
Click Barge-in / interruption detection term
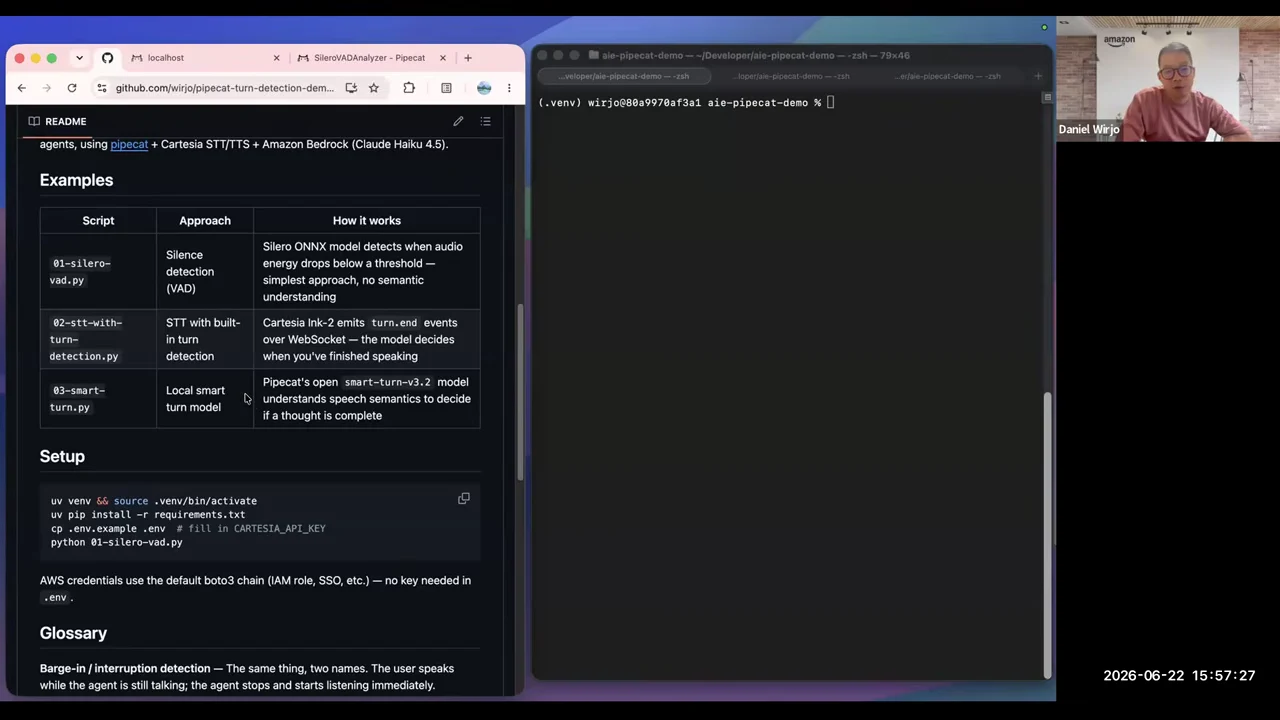pos(125,668)
